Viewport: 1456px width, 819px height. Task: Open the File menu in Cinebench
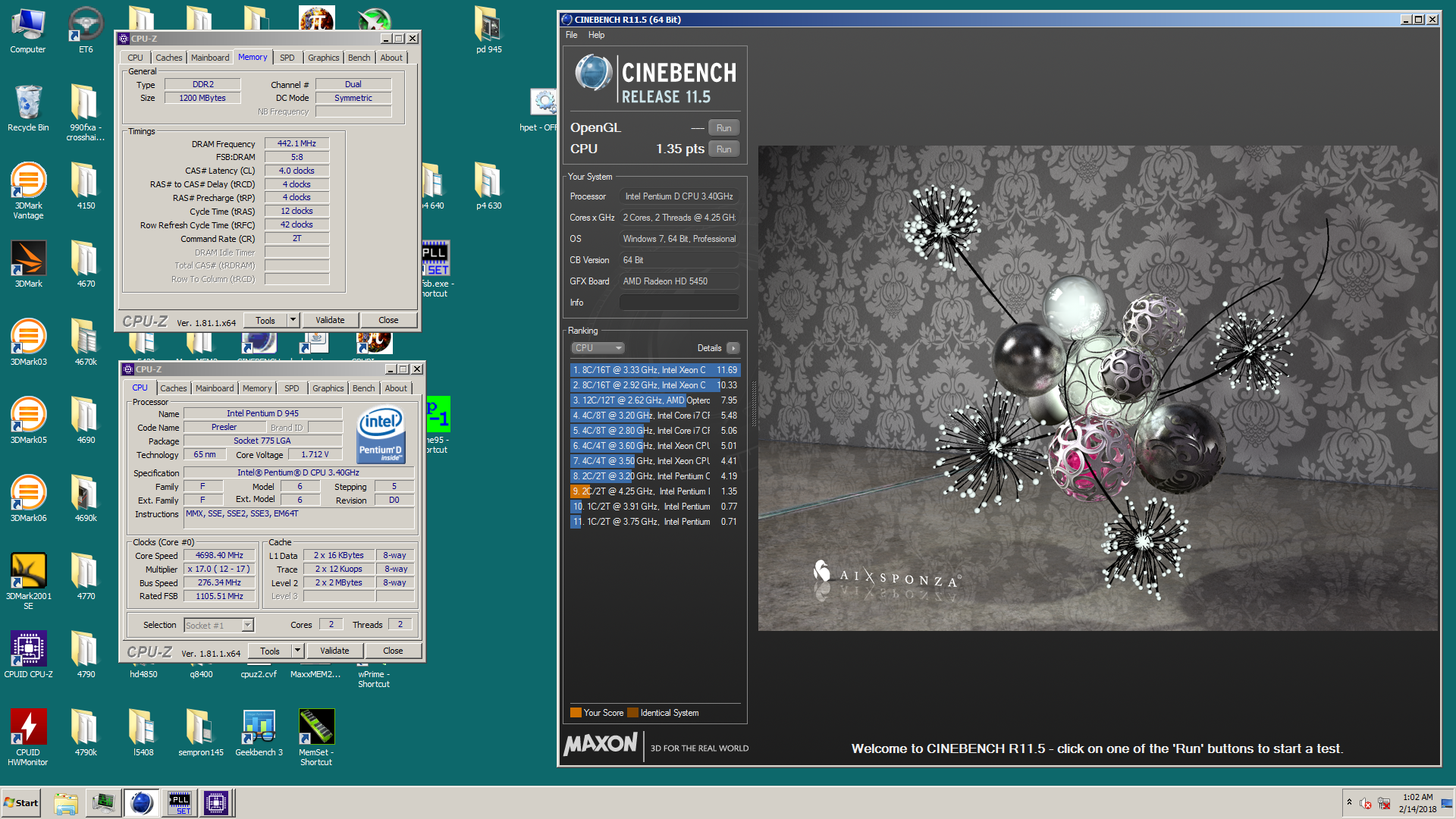tap(572, 35)
